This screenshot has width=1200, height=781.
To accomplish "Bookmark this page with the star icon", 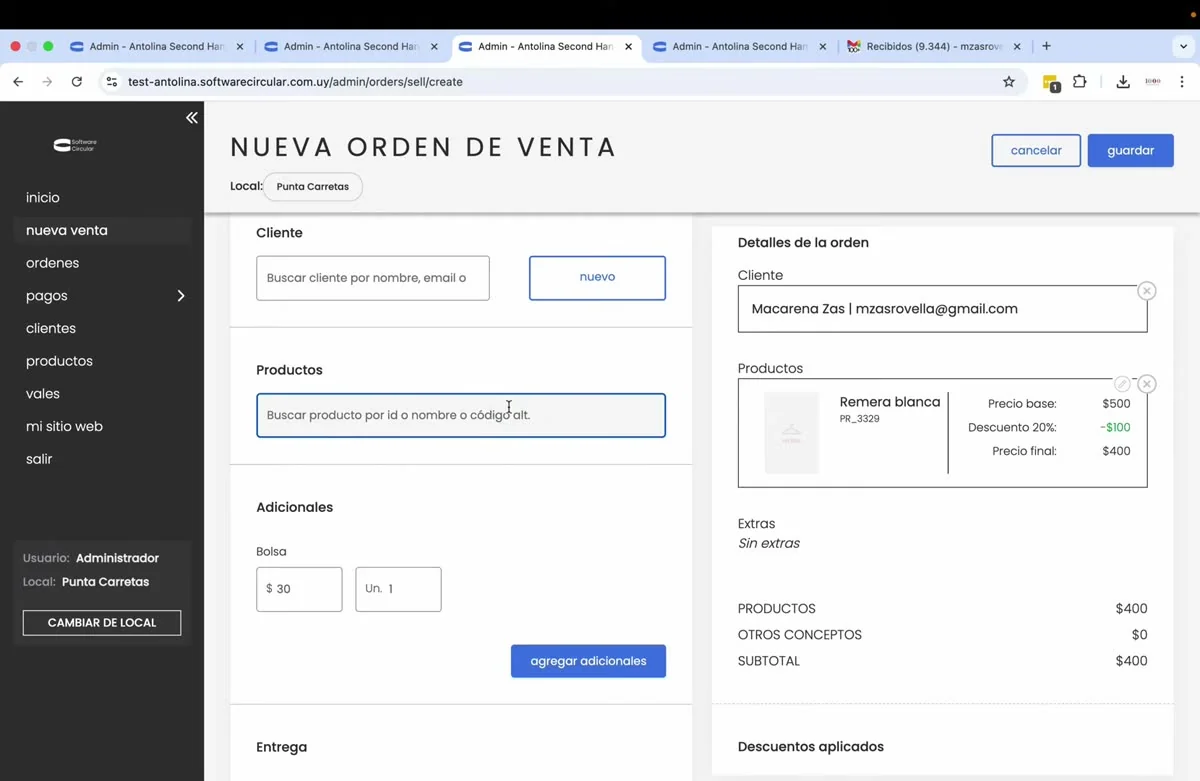I will (1009, 82).
